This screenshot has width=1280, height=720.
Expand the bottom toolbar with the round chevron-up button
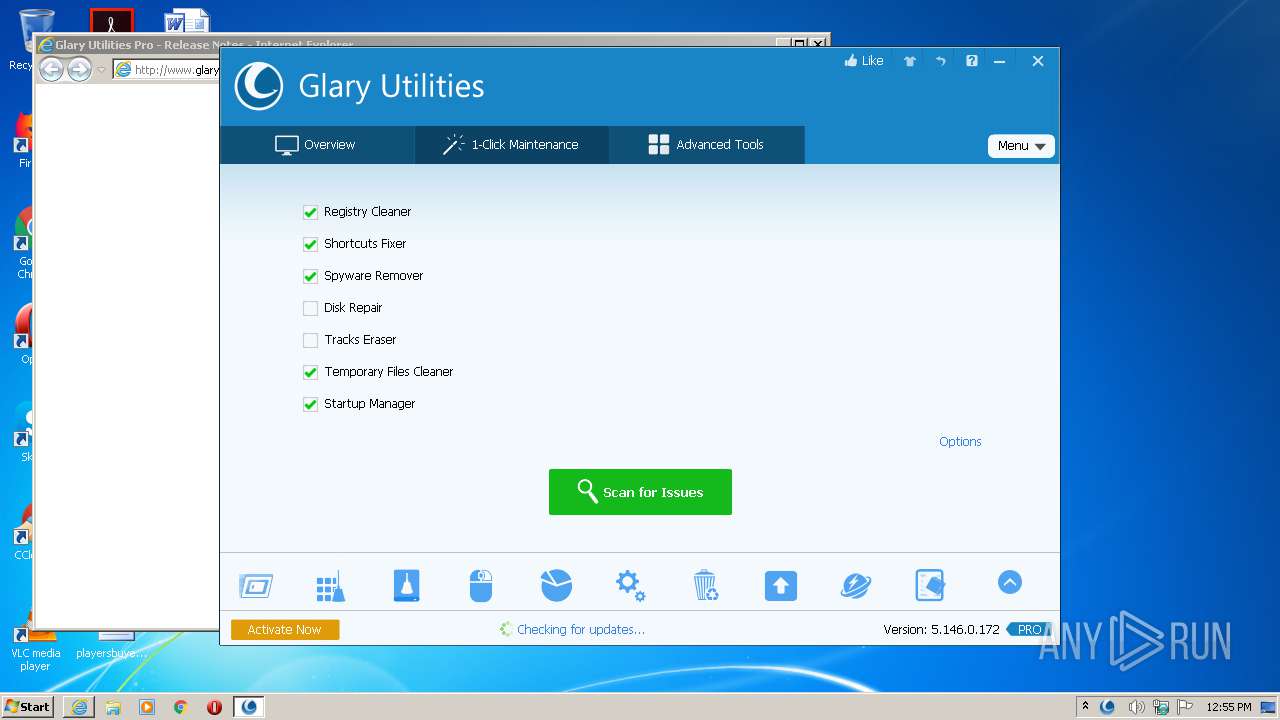[x=1010, y=582]
